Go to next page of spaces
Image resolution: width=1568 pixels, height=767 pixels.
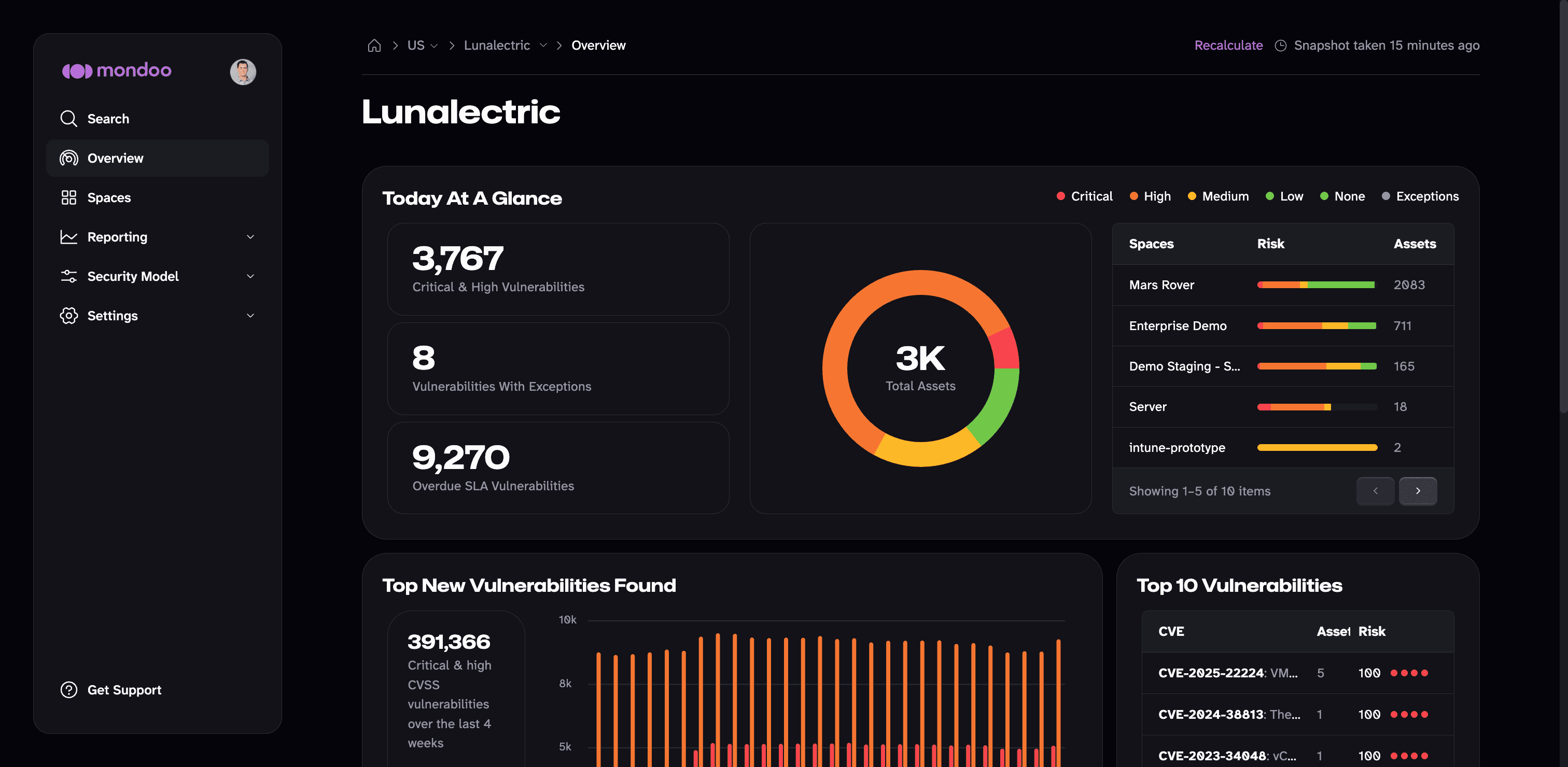click(x=1418, y=491)
